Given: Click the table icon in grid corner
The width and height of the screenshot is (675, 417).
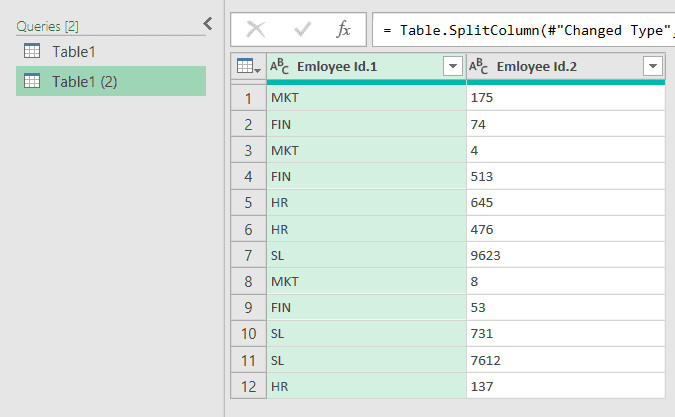Looking at the screenshot, I should [x=248, y=67].
